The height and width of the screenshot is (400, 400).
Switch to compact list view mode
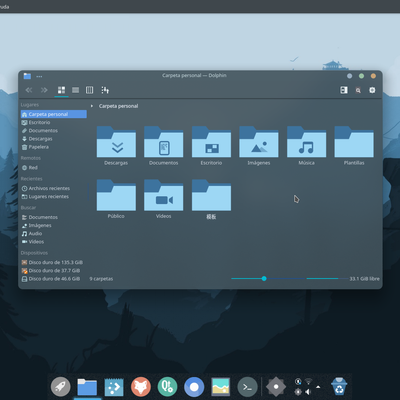[76, 90]
